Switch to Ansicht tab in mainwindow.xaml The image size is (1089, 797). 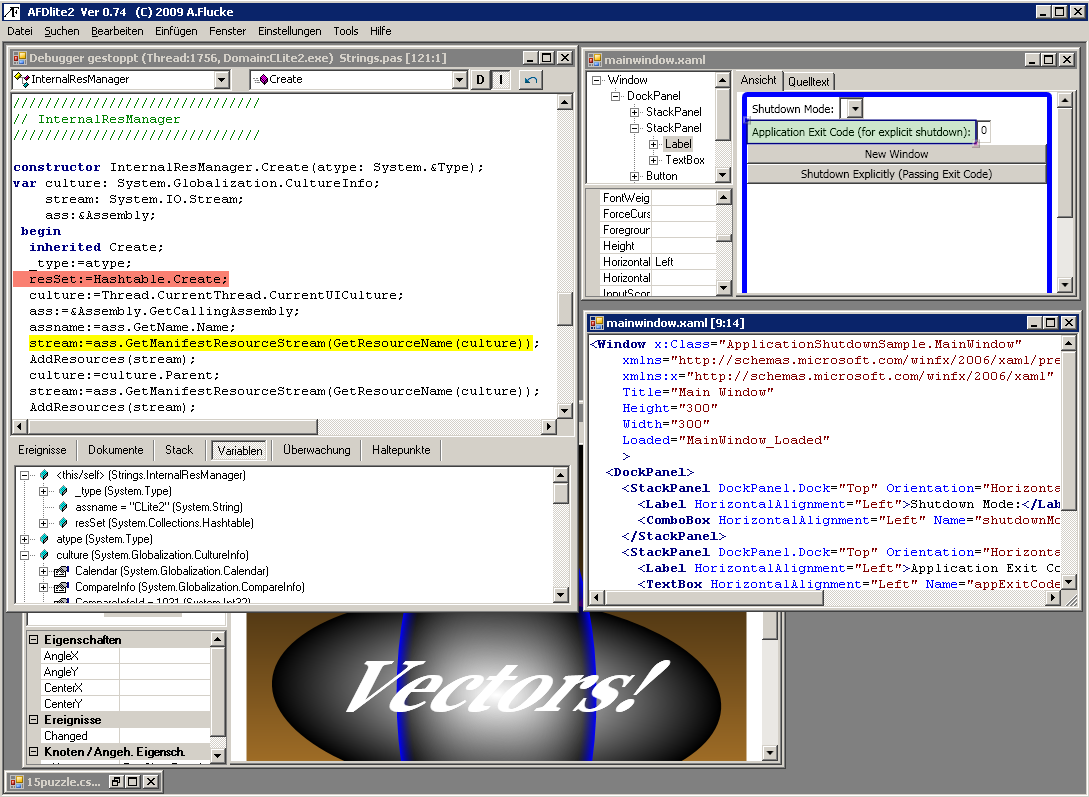click(x=758, y=81)
